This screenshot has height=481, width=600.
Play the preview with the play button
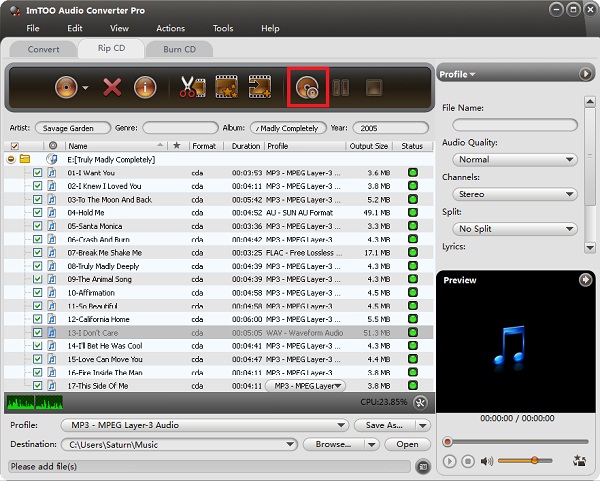point(450,461)
